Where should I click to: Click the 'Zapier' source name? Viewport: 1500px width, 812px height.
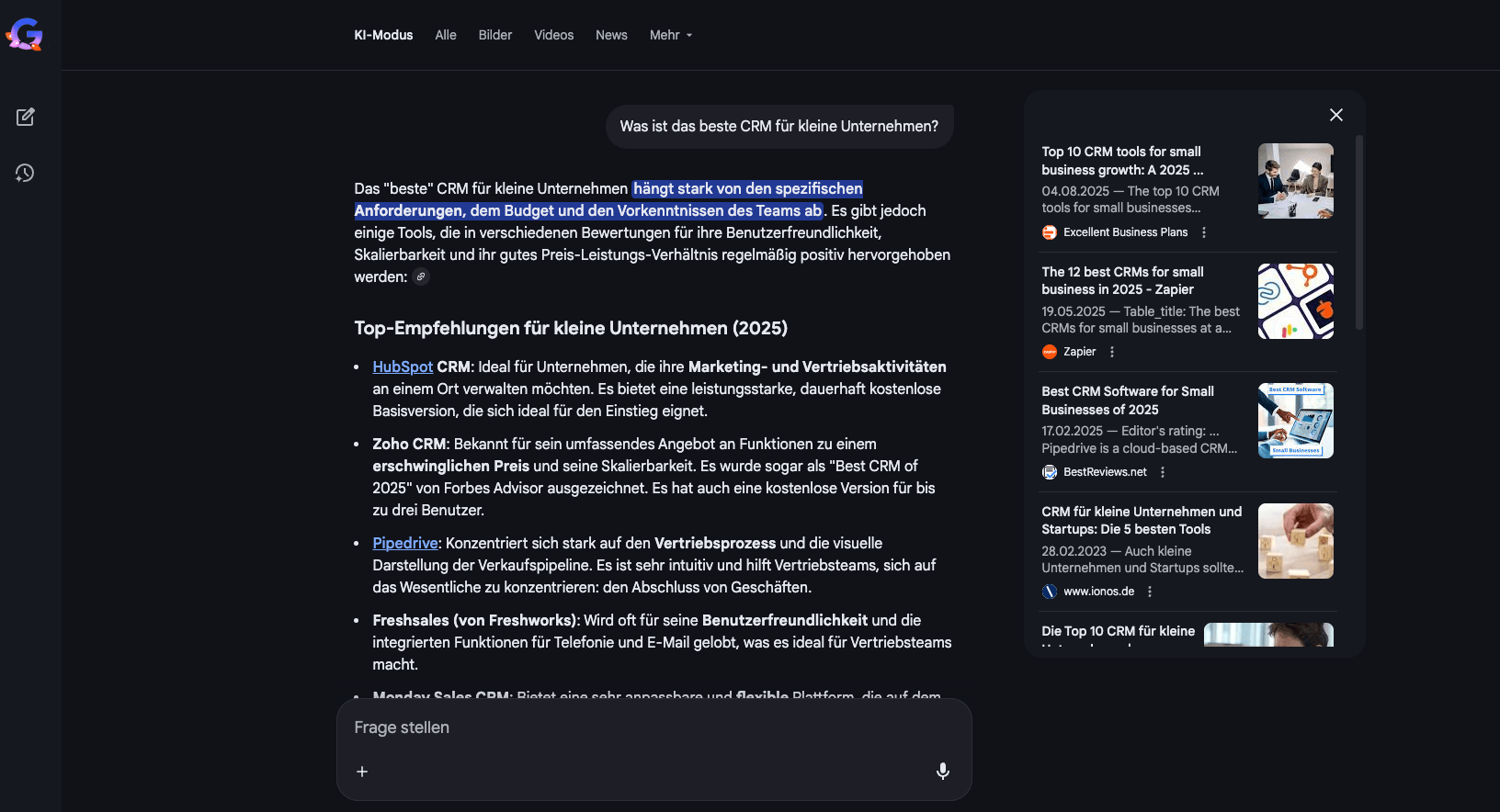(1079, 352)
